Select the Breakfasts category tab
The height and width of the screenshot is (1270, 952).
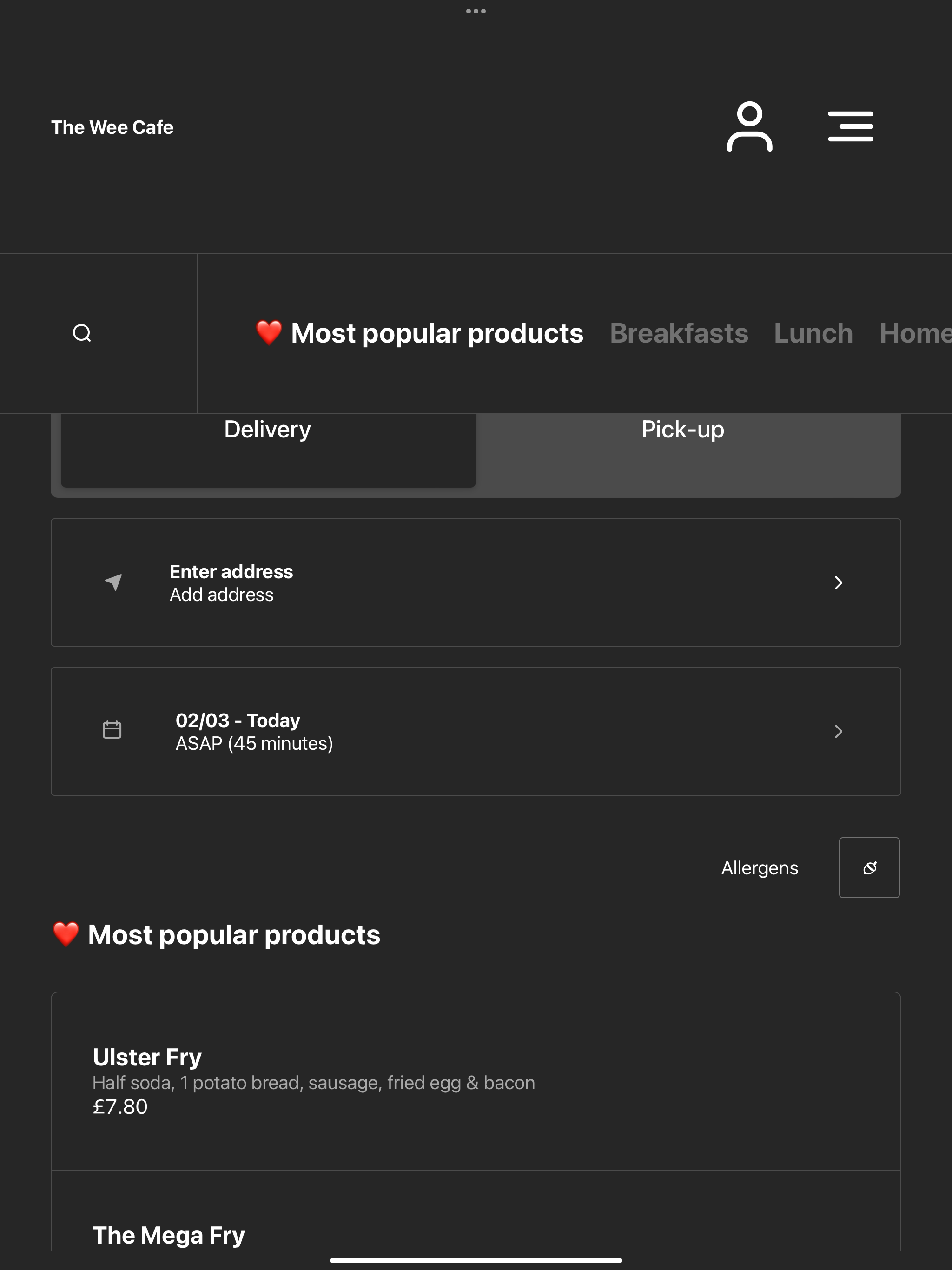tap(679, 333)
